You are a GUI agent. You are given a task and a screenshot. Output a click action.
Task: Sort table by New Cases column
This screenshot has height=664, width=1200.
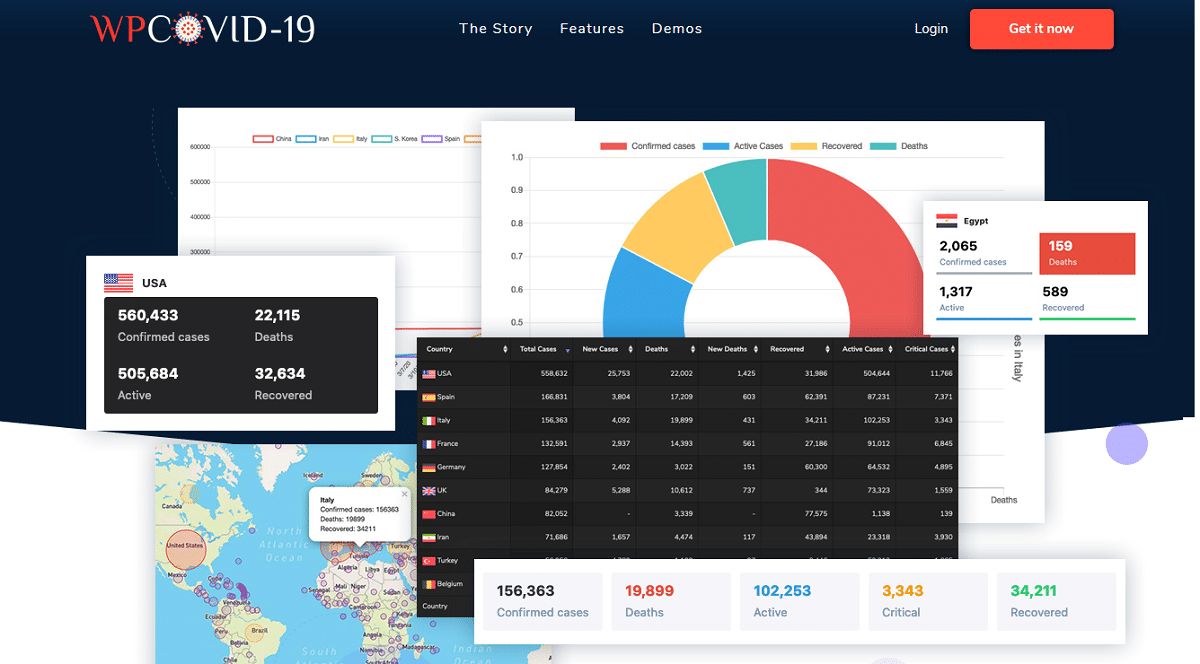[x=605, y=349]
